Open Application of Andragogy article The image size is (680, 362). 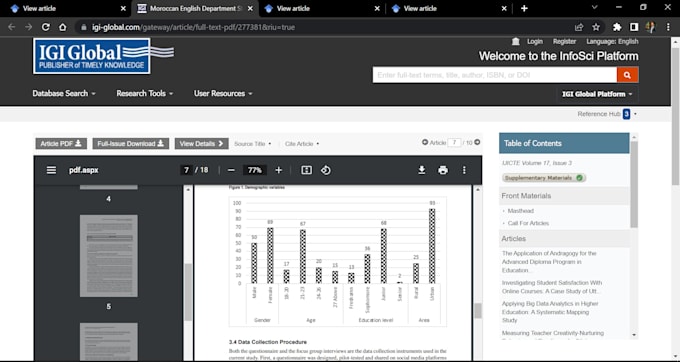click(549, 261)
